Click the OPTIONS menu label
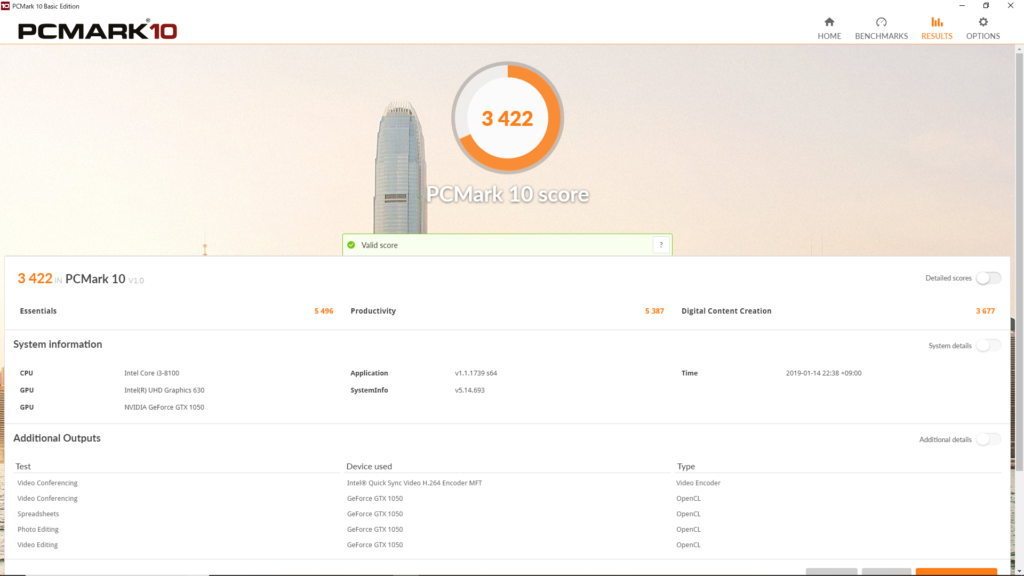This screenshot has height=576, width=1024. point(983,36)
